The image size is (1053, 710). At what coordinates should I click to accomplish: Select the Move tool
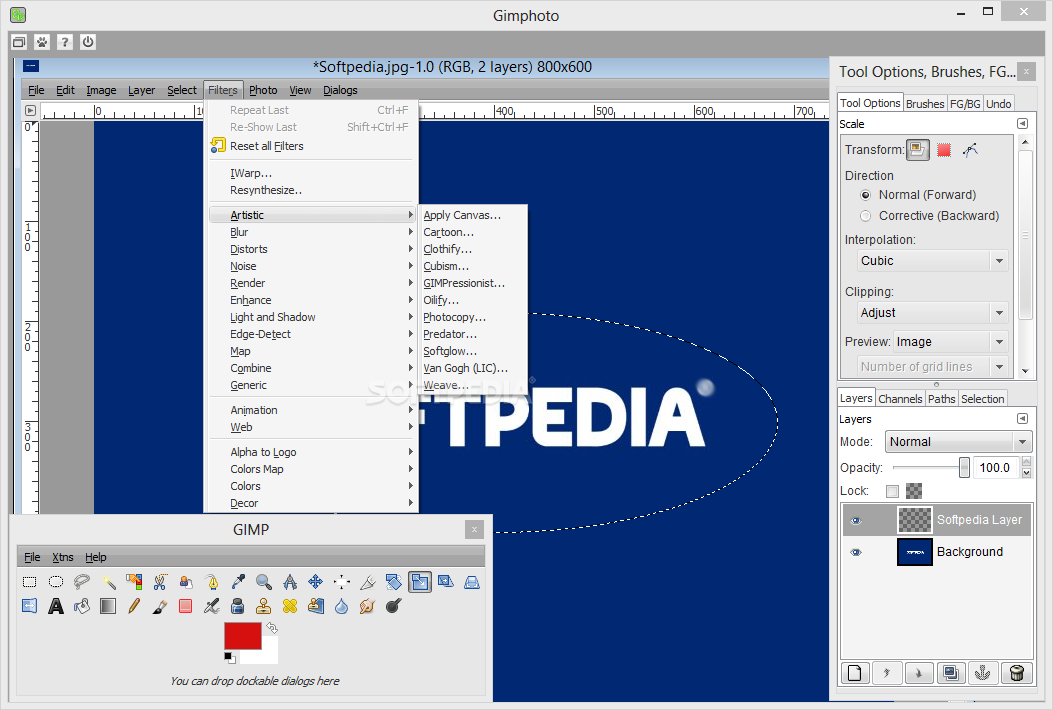316,582
